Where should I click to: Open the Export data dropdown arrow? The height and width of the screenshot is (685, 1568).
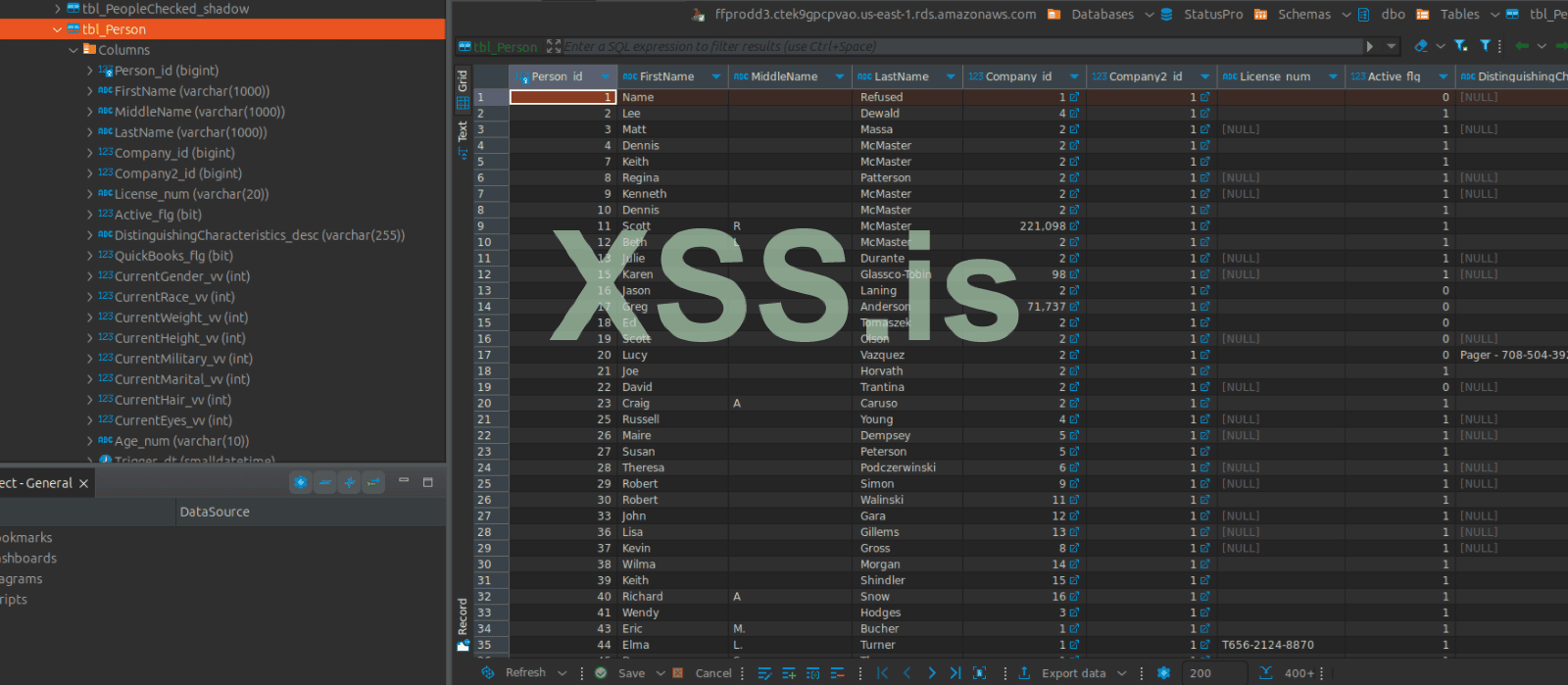tap(1122, 673)
